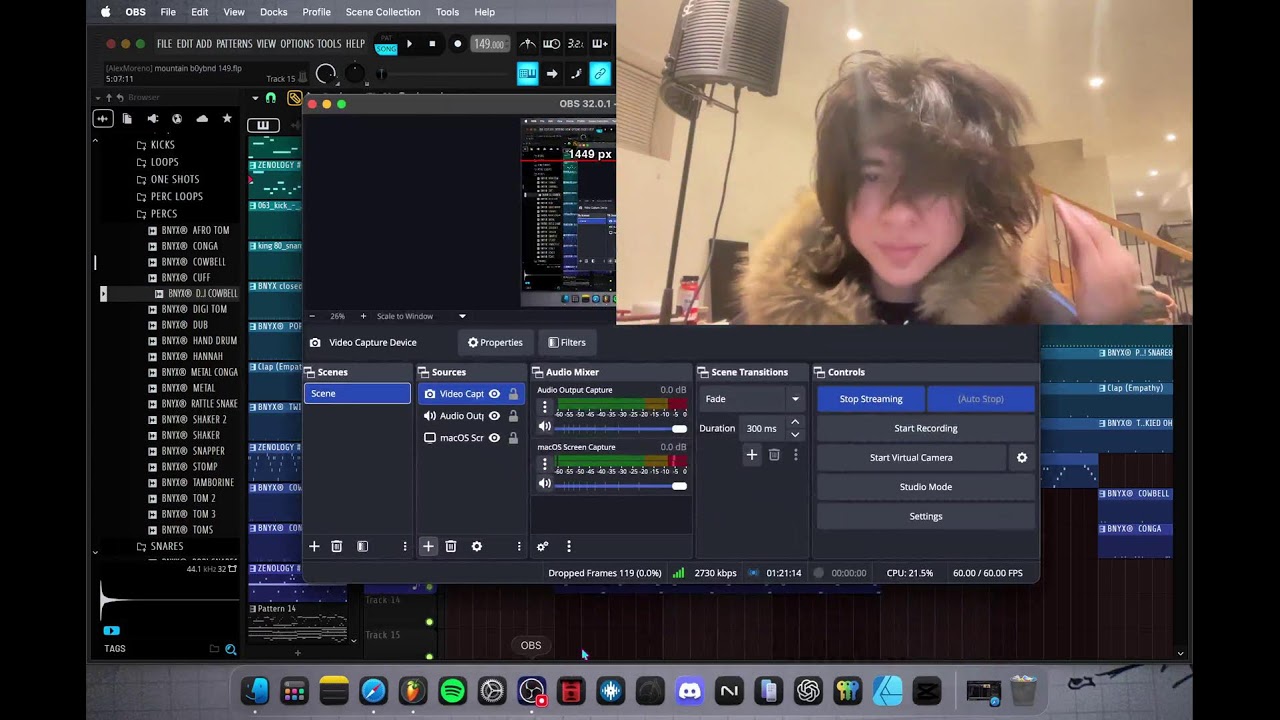Lock the macOS Screen Capture source

pyautogui.click(x=513, y=438)
